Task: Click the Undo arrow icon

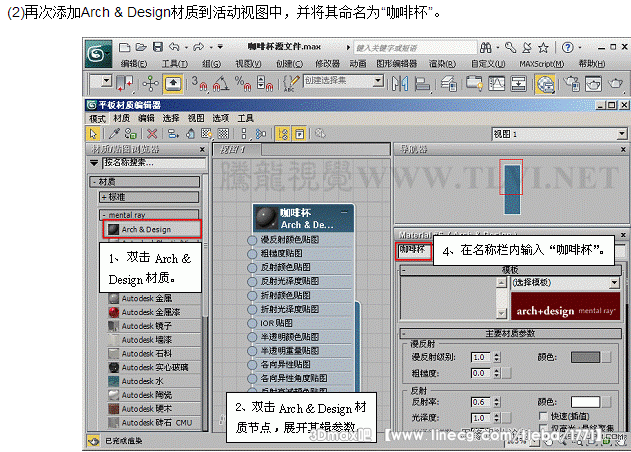Action: [174, 47]
